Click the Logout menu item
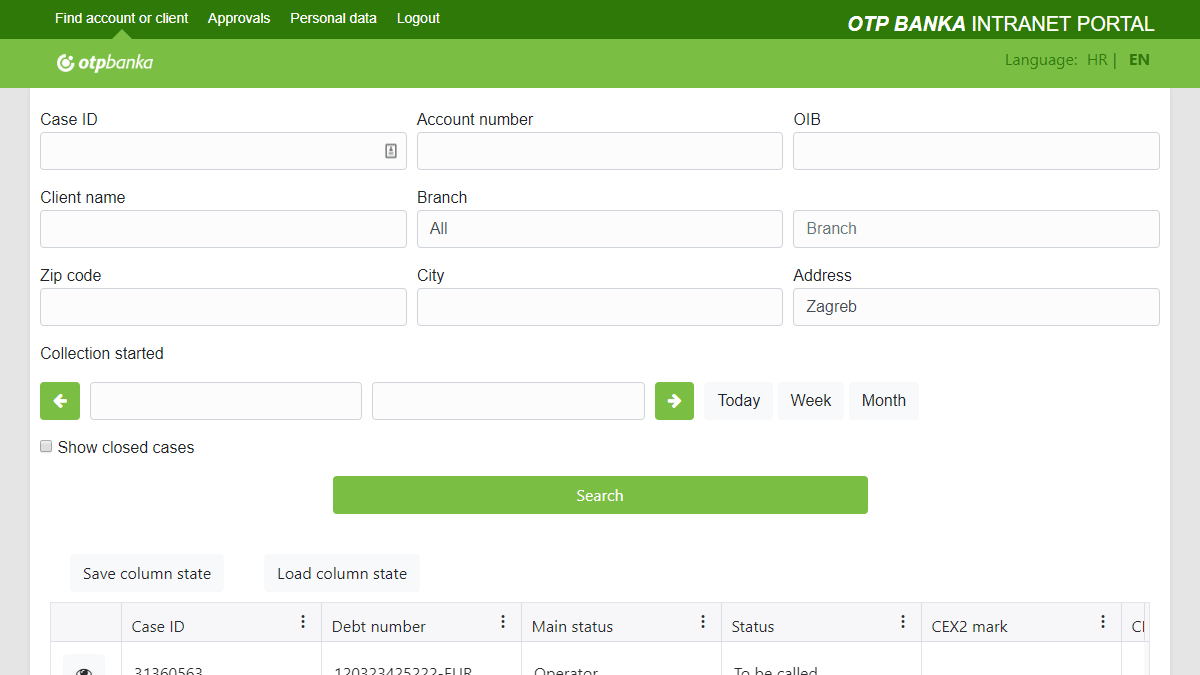 (x=418, y=18)
